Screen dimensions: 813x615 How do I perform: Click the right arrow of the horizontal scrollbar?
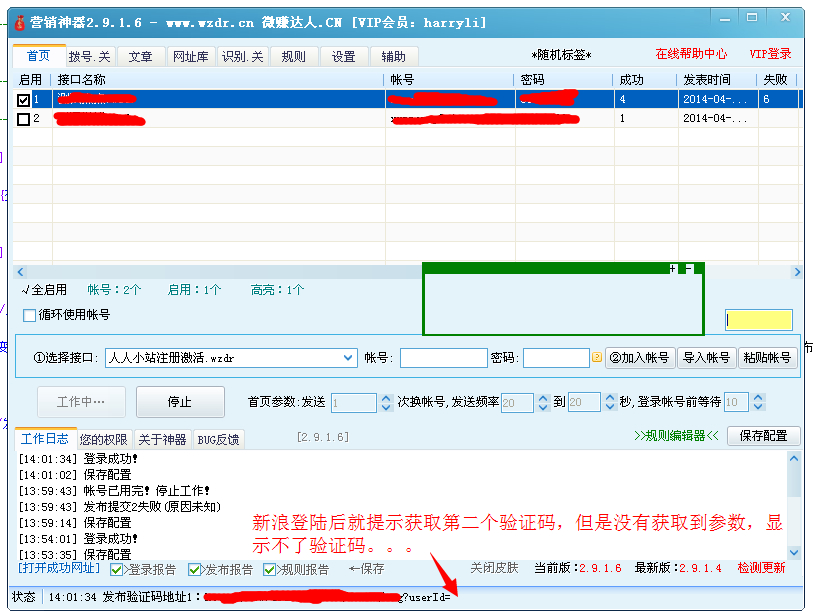point(795,270)
